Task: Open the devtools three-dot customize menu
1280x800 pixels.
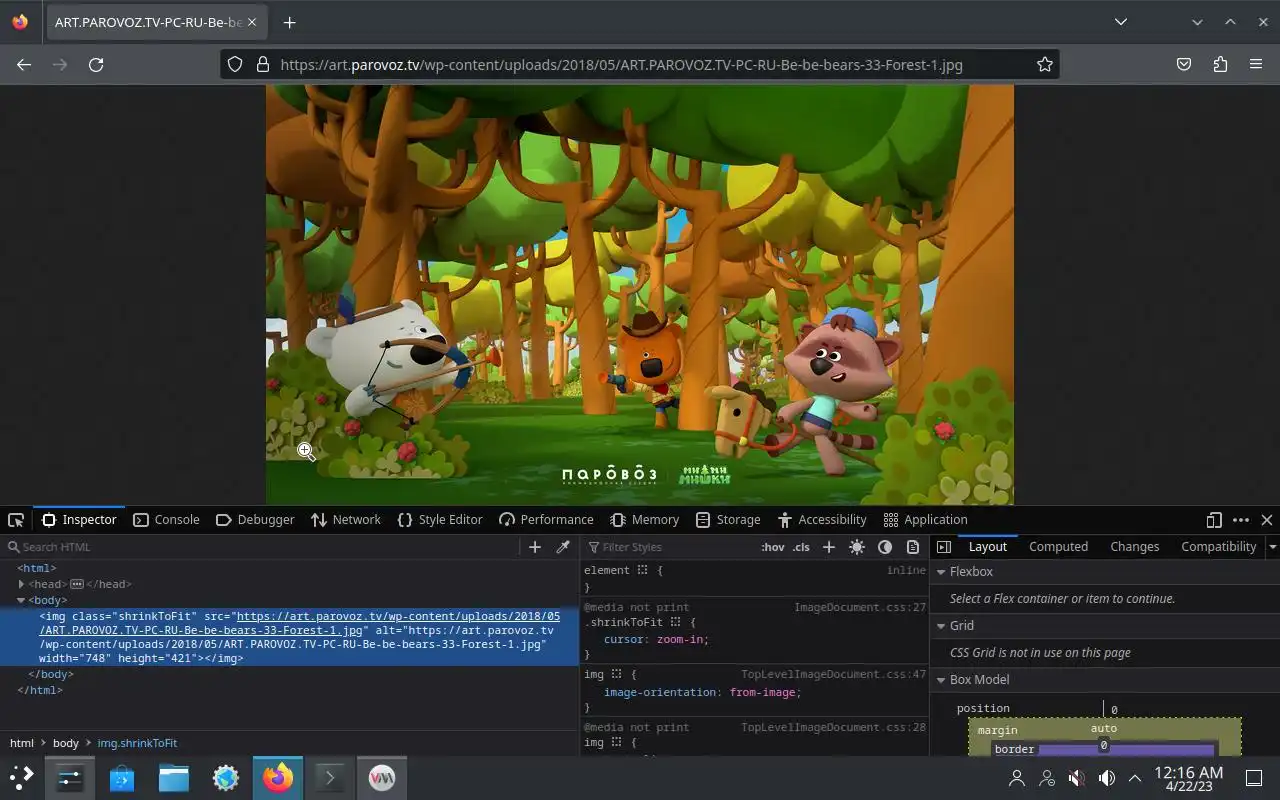Action: (x=1241, y=520)
